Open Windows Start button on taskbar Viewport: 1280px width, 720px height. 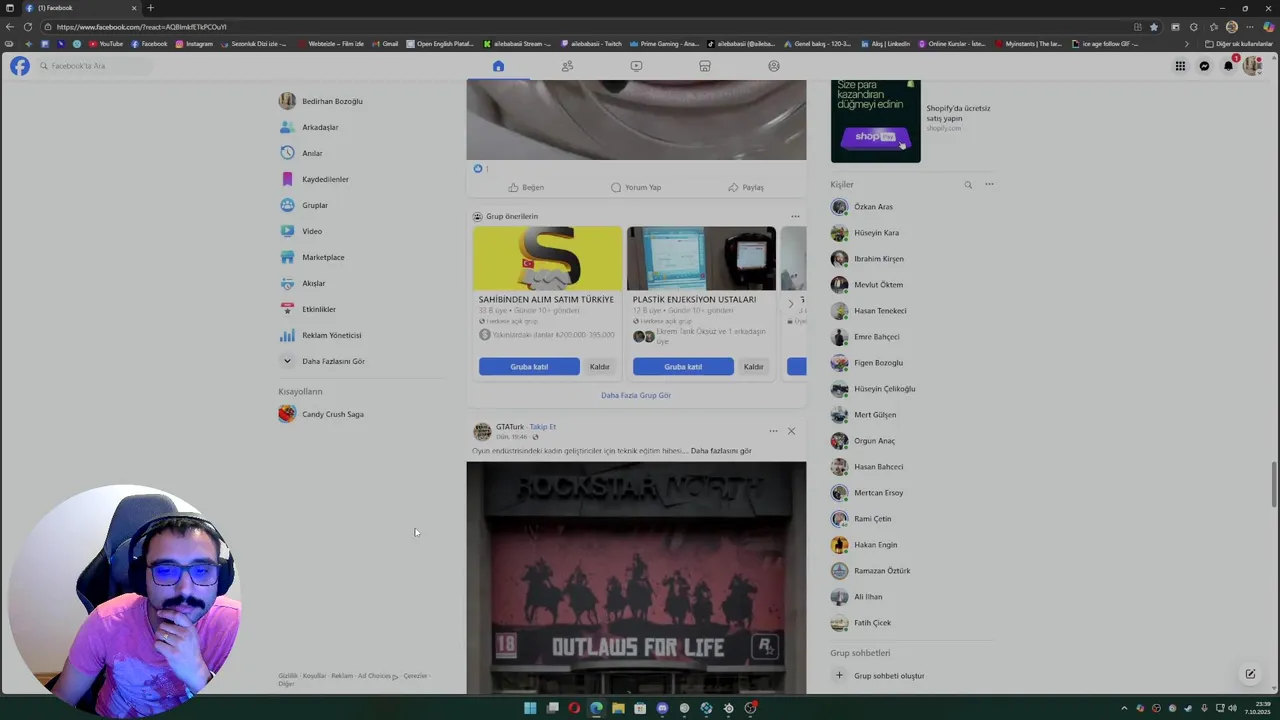coord(530,708)
